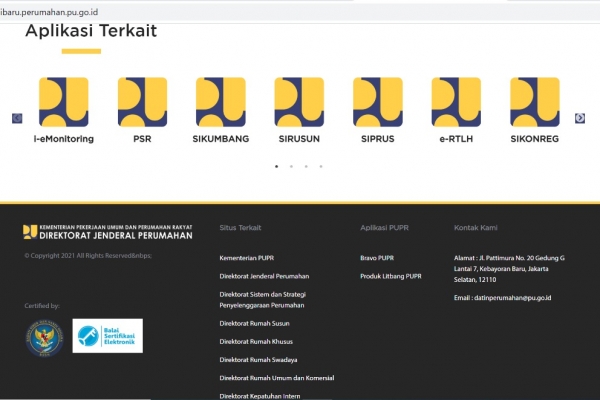
Task: Select the SIRUSUN application icon
Action: click(x=299, y=102)
